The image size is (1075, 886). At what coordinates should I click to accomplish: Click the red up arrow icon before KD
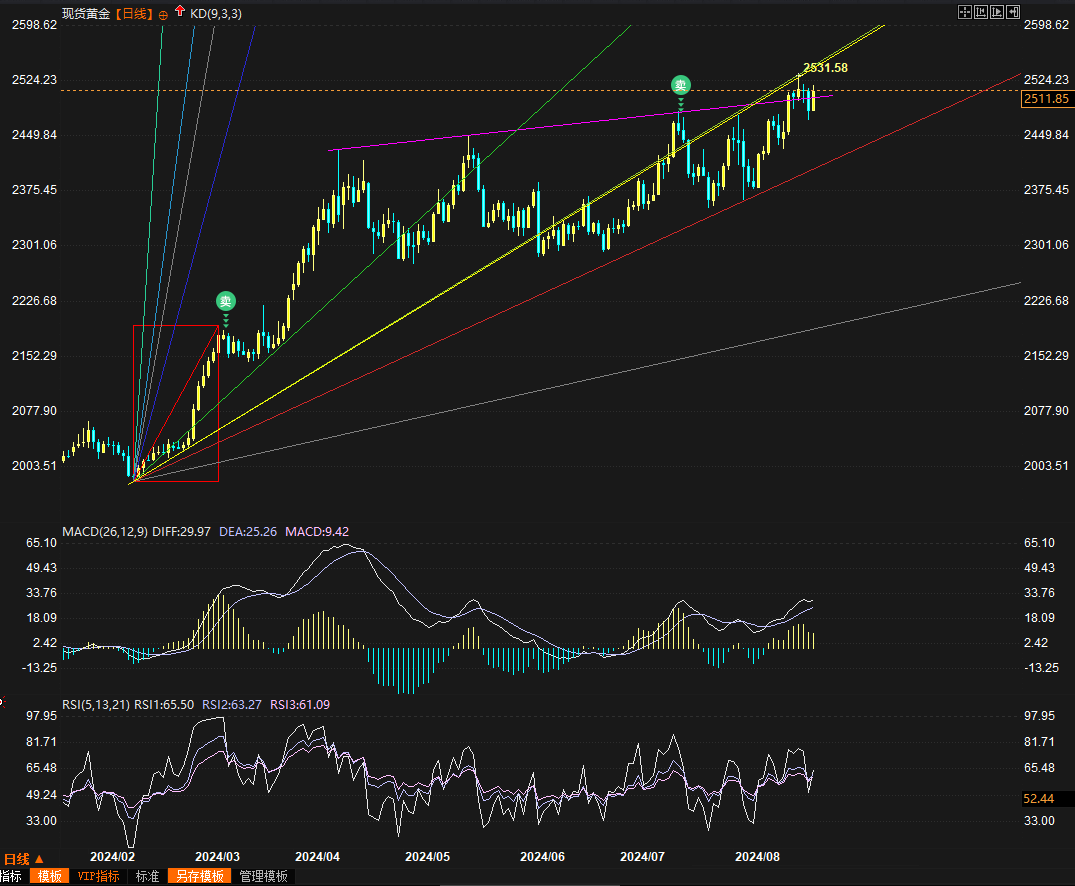(179, 12)
